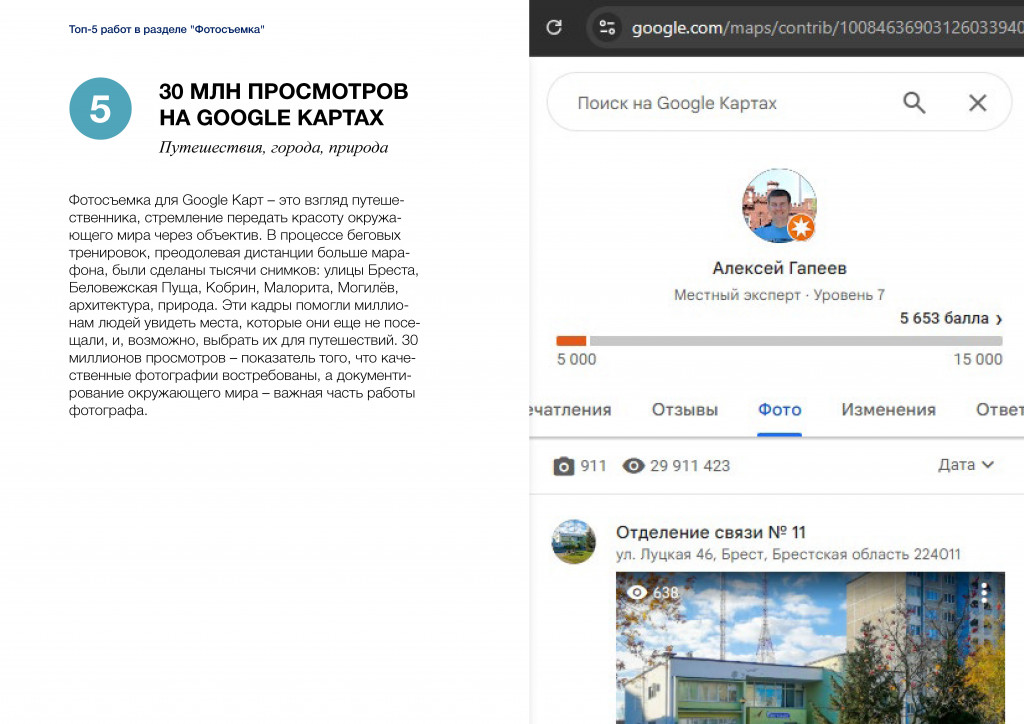Select the name 'Алексей Гапеев'
1024x724 pixels.
coord(779,268)
